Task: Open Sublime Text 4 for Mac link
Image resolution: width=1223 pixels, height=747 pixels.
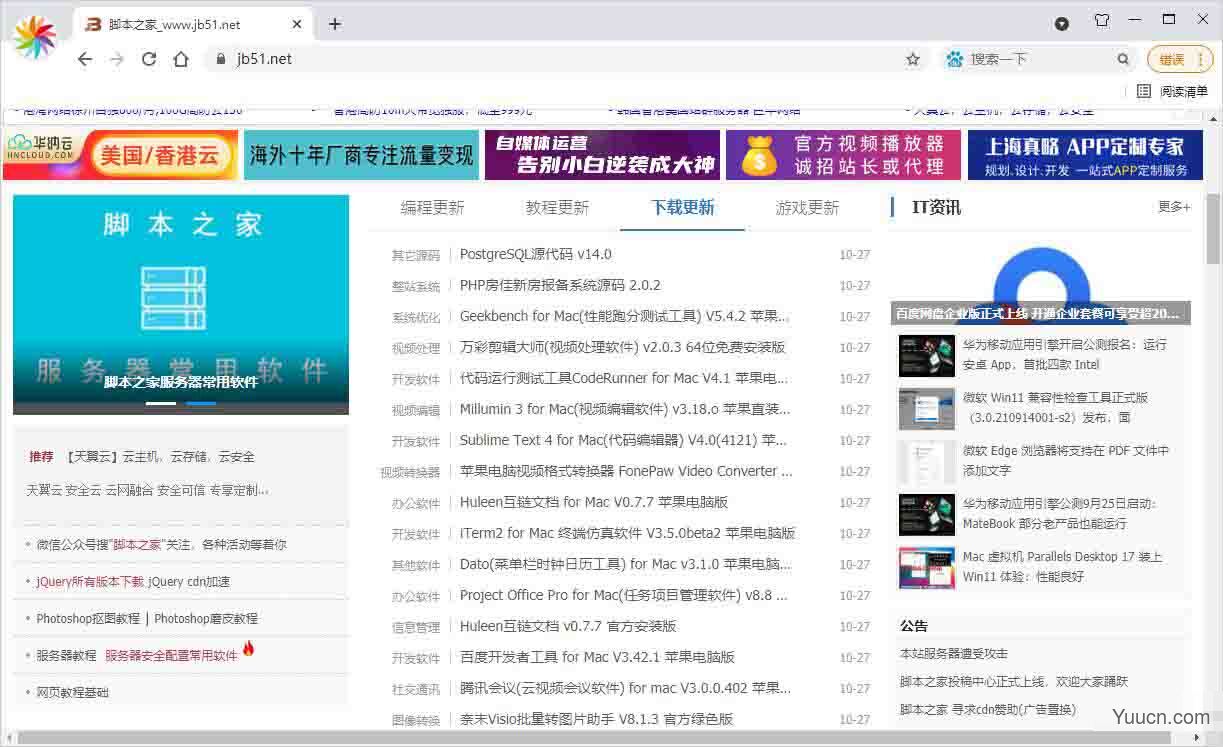Action: pos(622,440)
